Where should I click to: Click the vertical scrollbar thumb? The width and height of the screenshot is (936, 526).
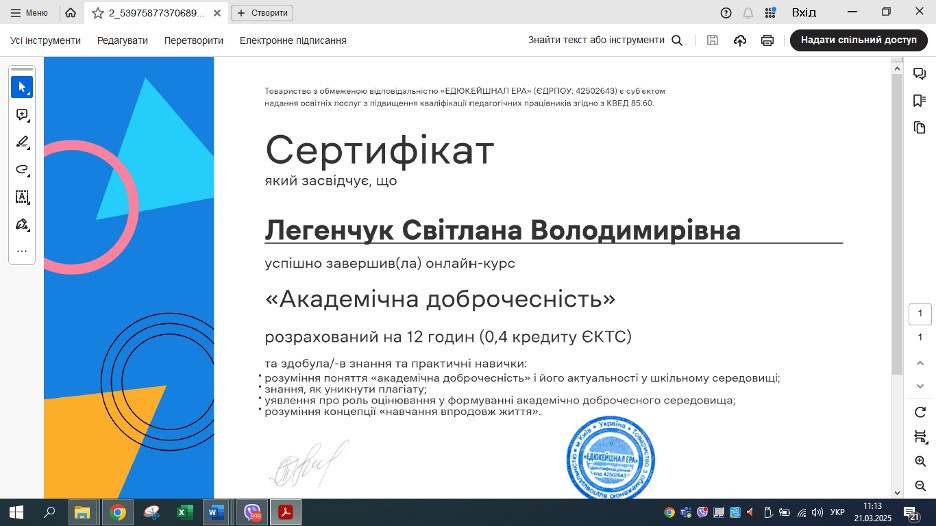point(897,224)
